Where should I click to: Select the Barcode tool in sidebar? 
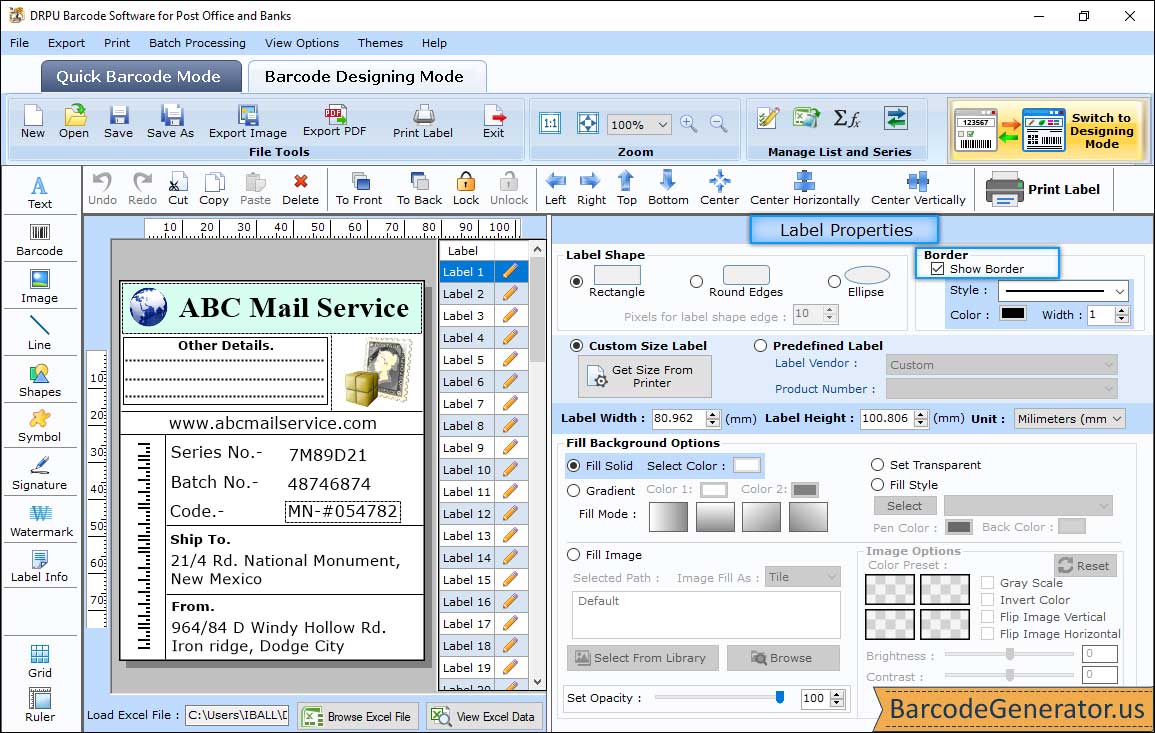[x=40, y=240]
